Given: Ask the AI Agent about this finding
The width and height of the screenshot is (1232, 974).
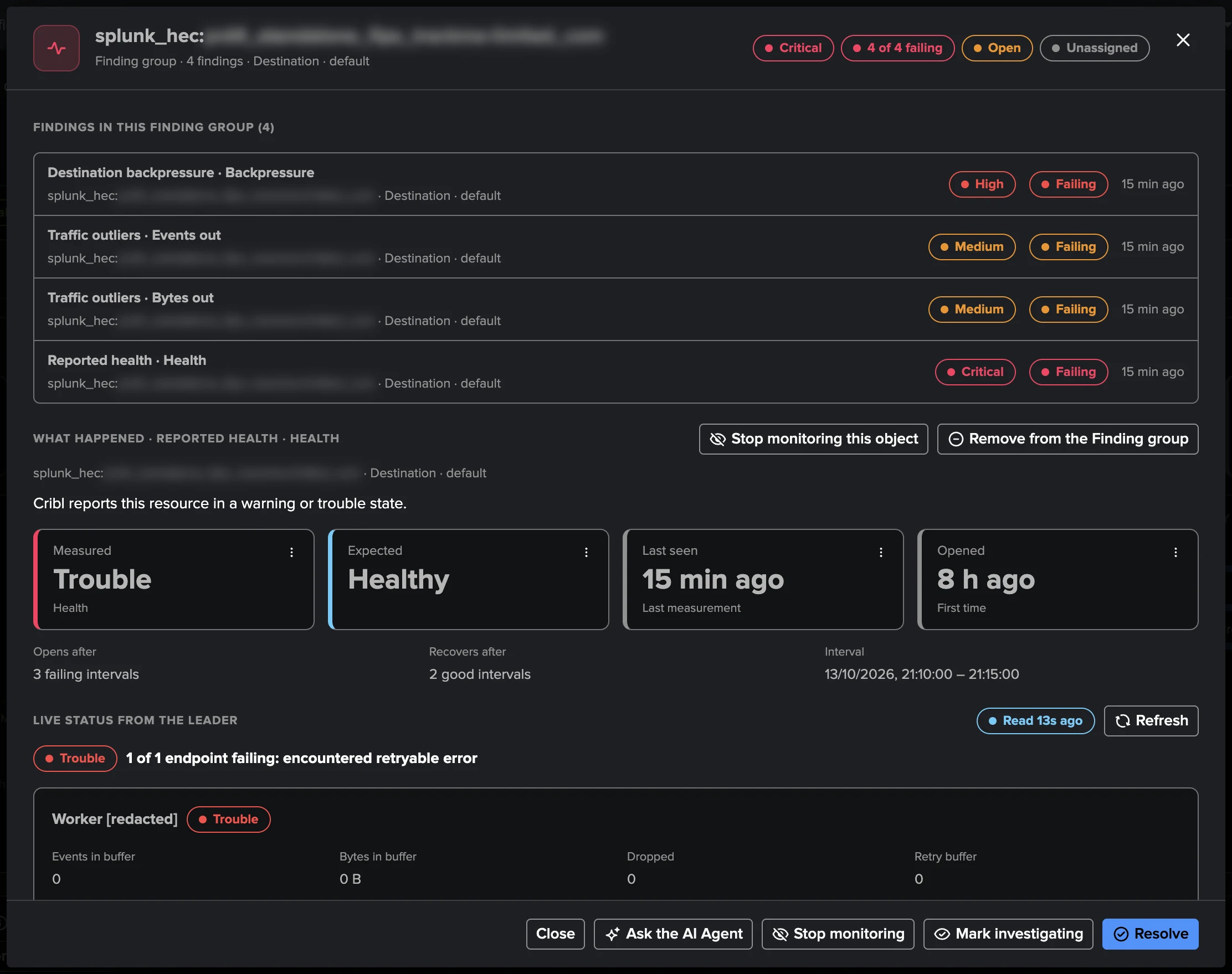Looking at the screenshot, I should [673, 934].
